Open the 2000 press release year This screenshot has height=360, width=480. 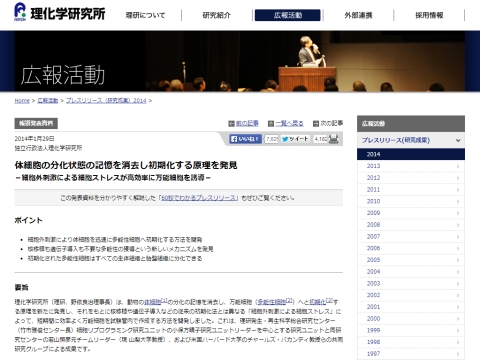(x=411, y=319)
